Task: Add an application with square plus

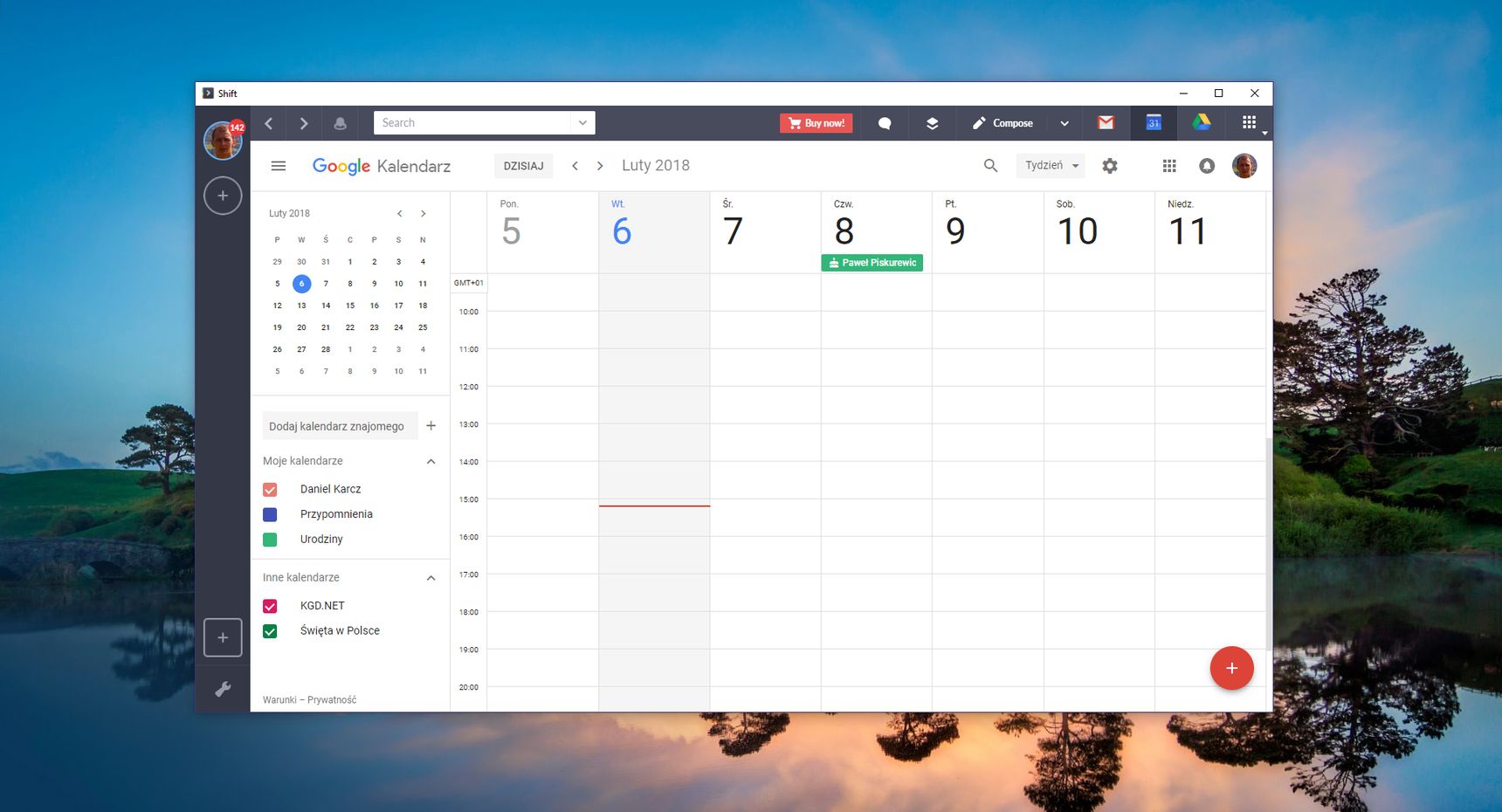Action: click(x=223, y=637)
